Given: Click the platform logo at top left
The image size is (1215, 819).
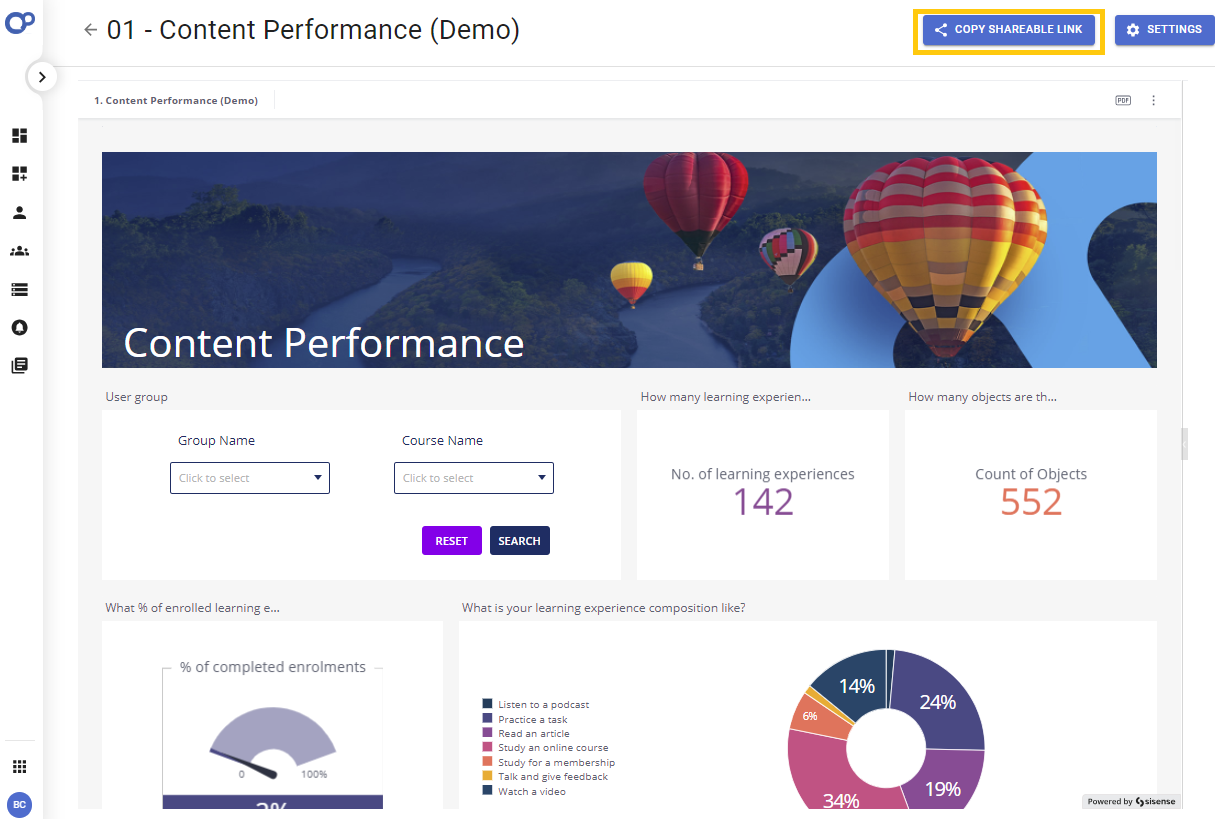Looking at the screenshot, I should tap(20, 21).
